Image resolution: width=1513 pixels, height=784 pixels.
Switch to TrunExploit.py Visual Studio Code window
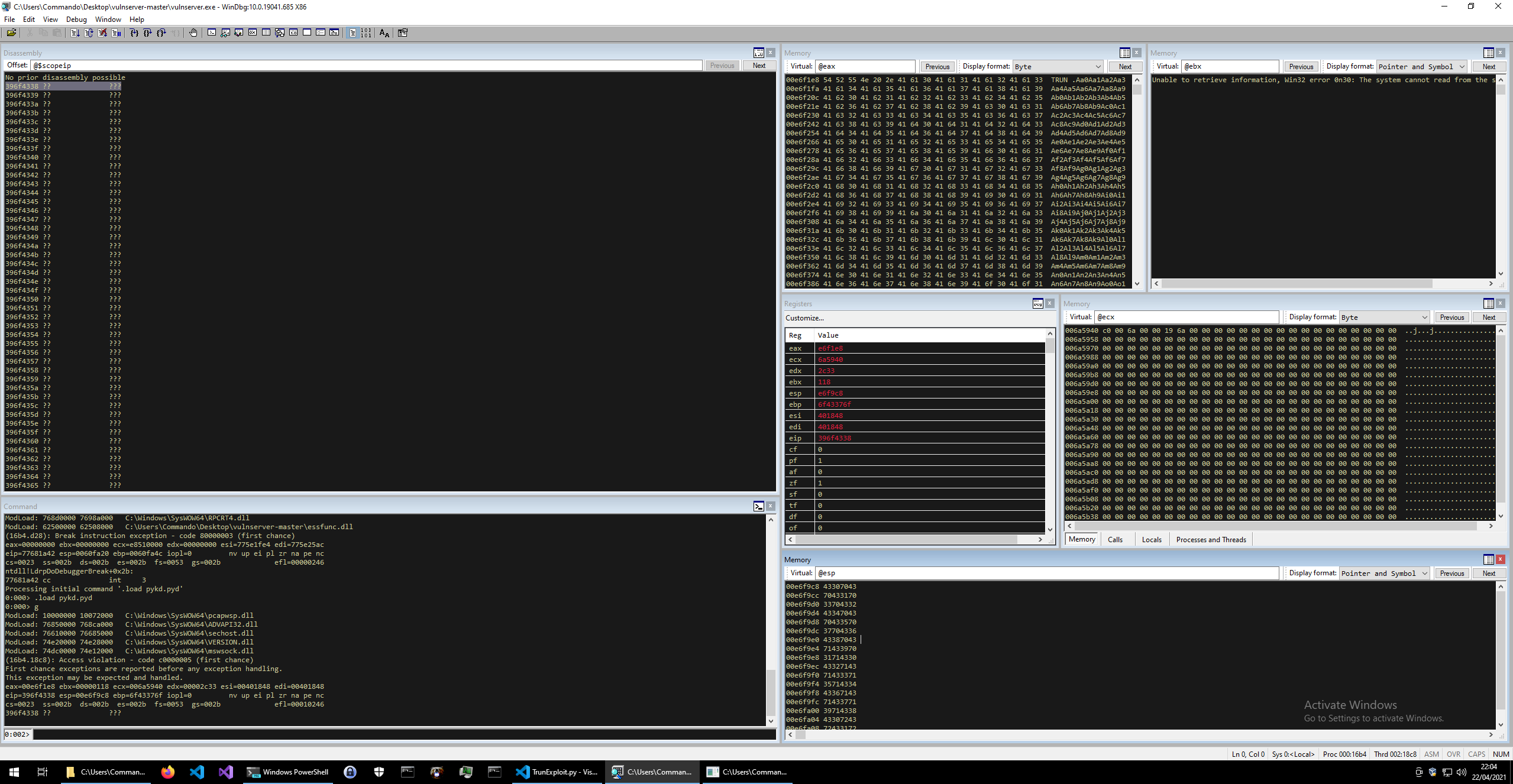click(x=557, y=772)
